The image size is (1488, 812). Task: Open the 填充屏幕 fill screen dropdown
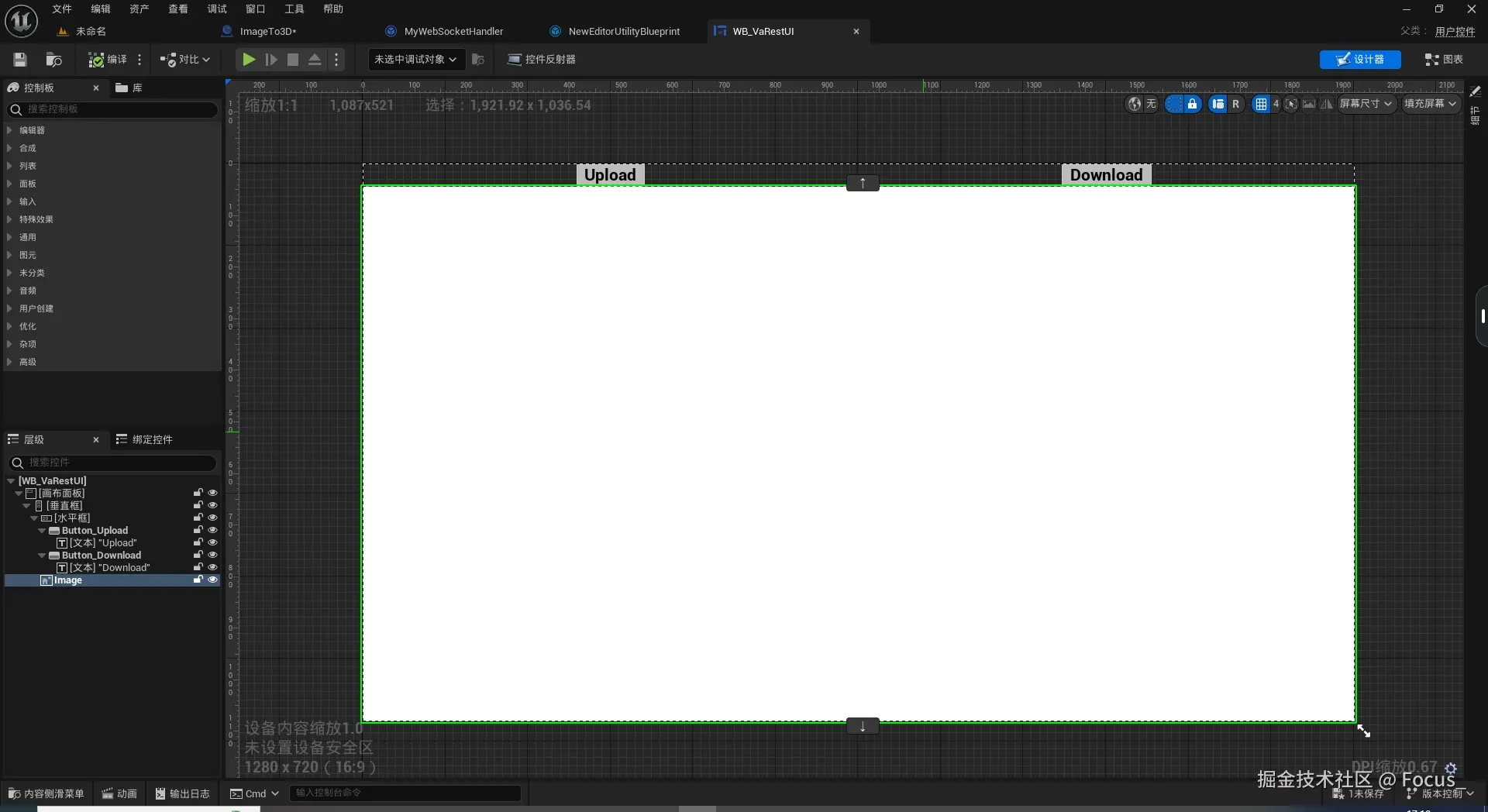[x=1430, y=104]
